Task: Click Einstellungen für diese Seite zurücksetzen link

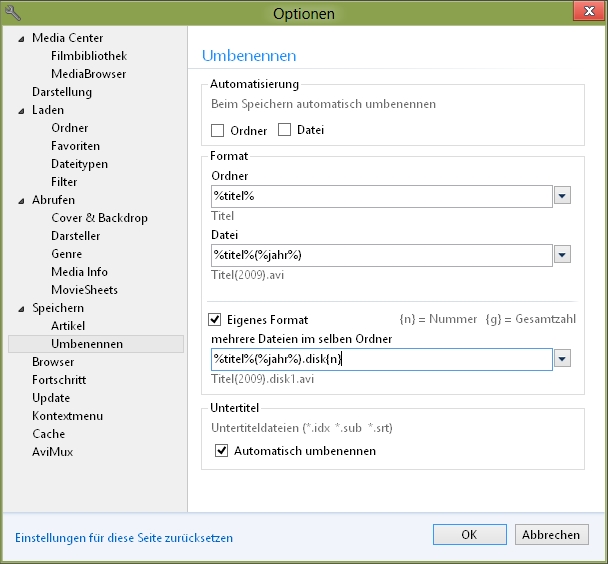Action: tap(124, 538)
